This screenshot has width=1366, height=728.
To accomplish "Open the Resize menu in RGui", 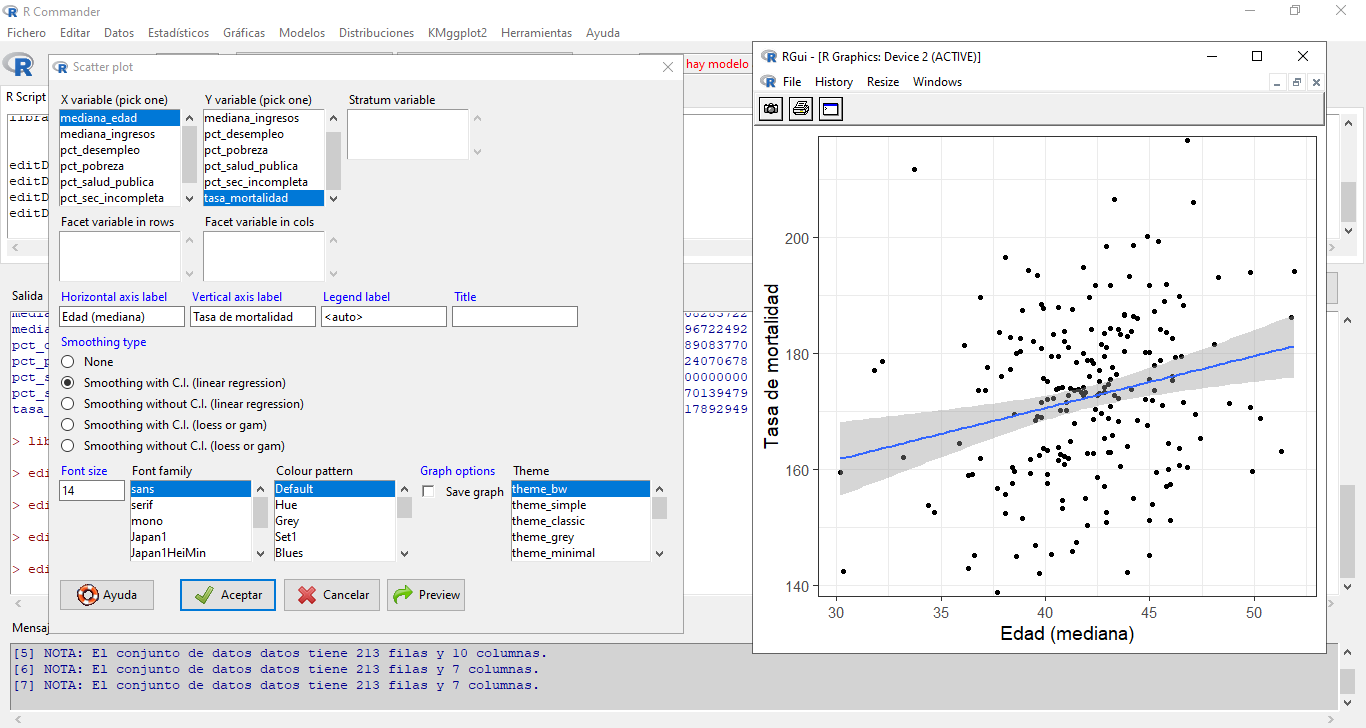I will 882,82.
